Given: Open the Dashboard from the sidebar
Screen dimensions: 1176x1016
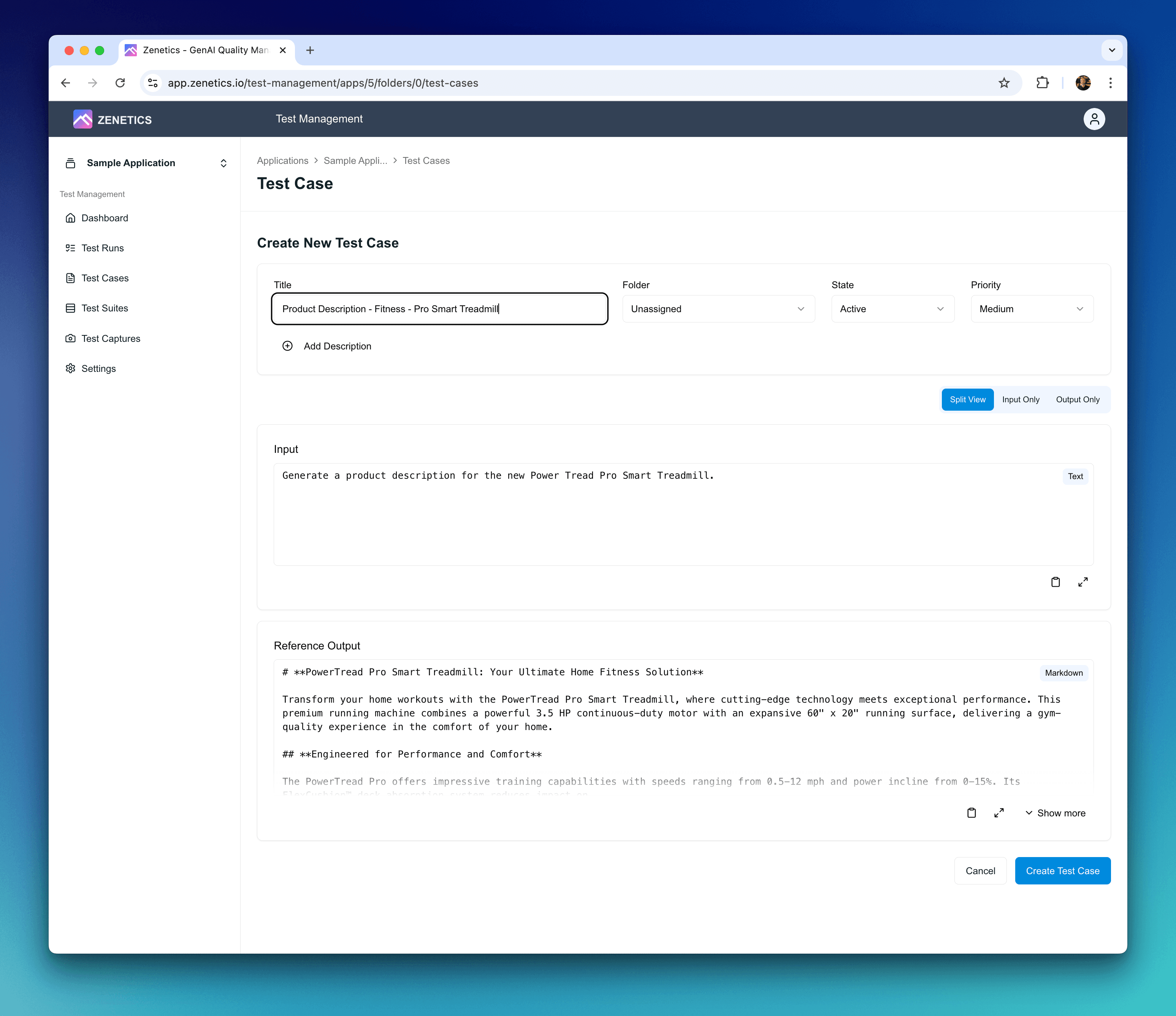Looking at the screenshot, I should 105,218.
